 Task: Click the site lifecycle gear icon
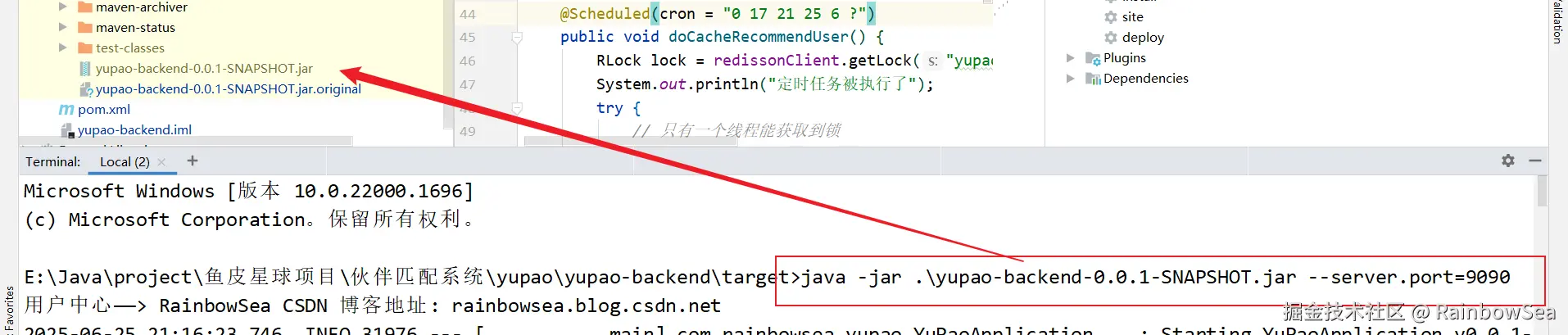[1111, 16]
